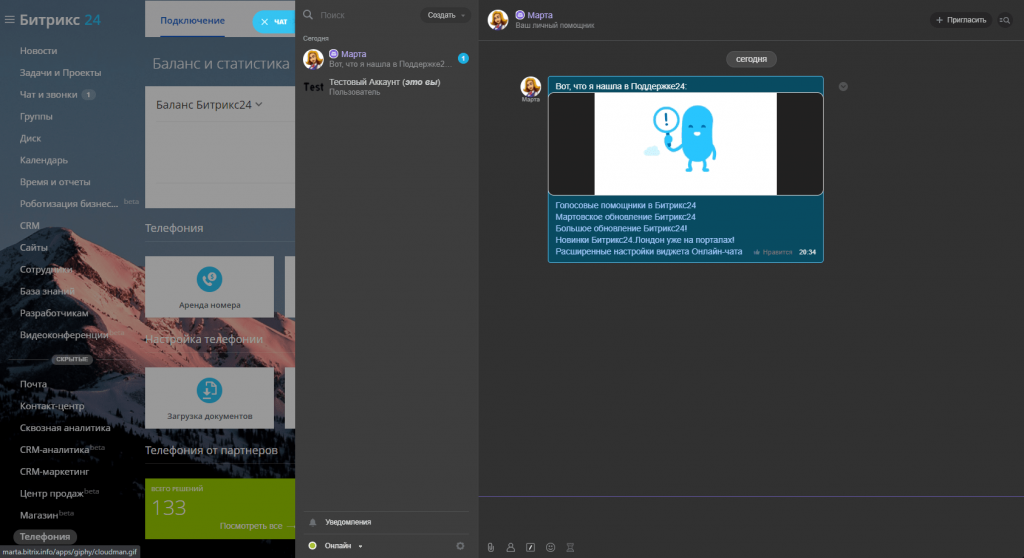Open Диск in the left menu
This screenshot has height=558, width=1024.
coord(30,138)
